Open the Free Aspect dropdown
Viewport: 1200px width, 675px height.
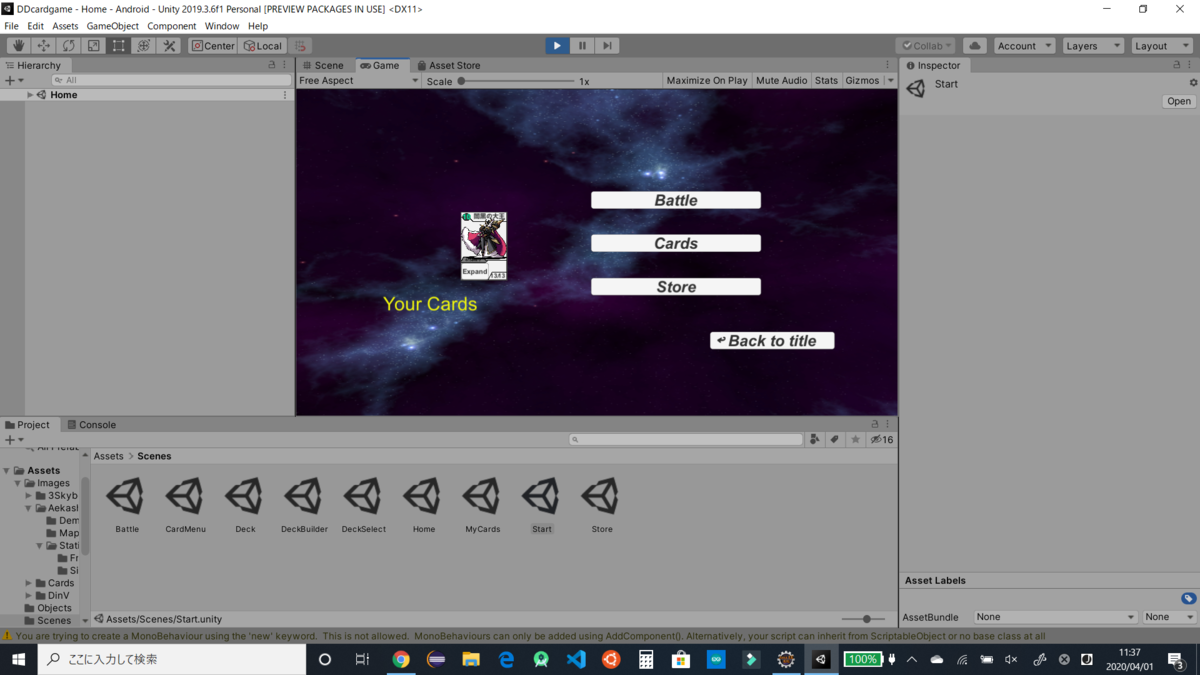click(x=359, y=80)
